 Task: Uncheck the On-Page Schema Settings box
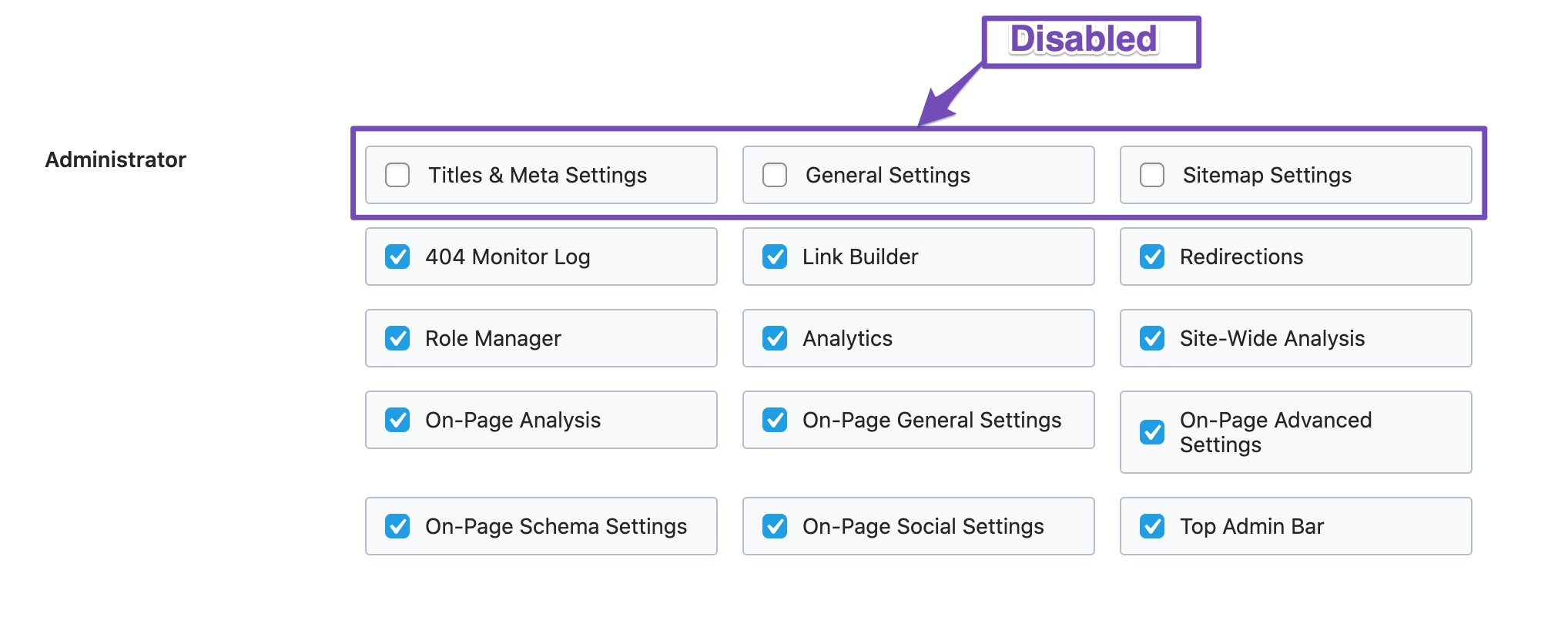point(397,526)
